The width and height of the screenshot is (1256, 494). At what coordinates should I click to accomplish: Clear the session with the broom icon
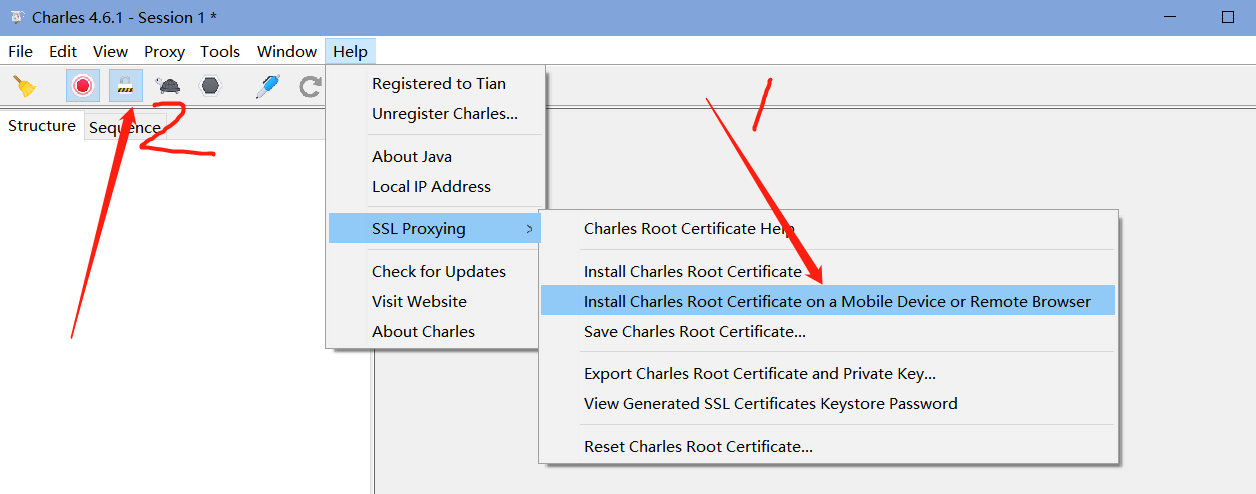pyautogui.click(x=25, y=86)
